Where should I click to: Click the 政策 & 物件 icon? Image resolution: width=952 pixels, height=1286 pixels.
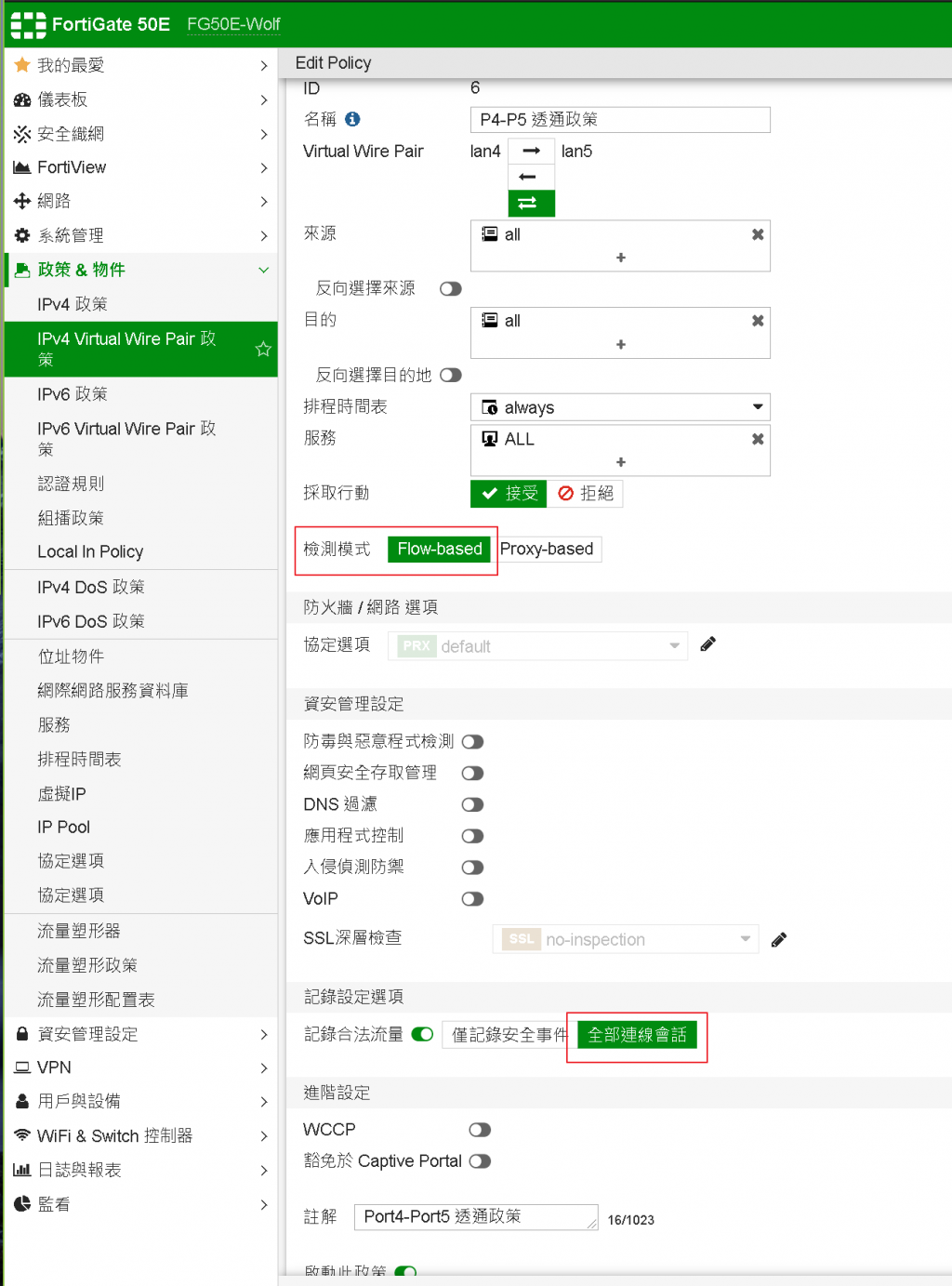point(22,270)
